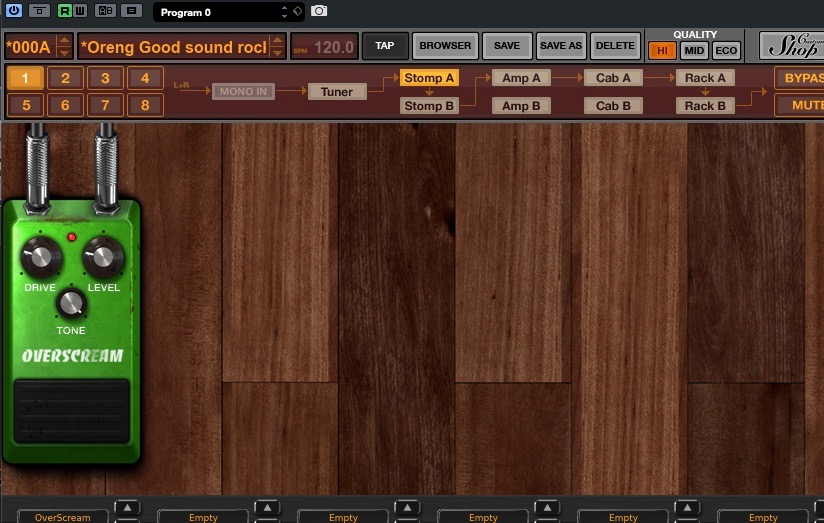Click the A/B comparison icon
Image resolution: width=824 pixels, height=523 pixels.
(x=105, y=11)
